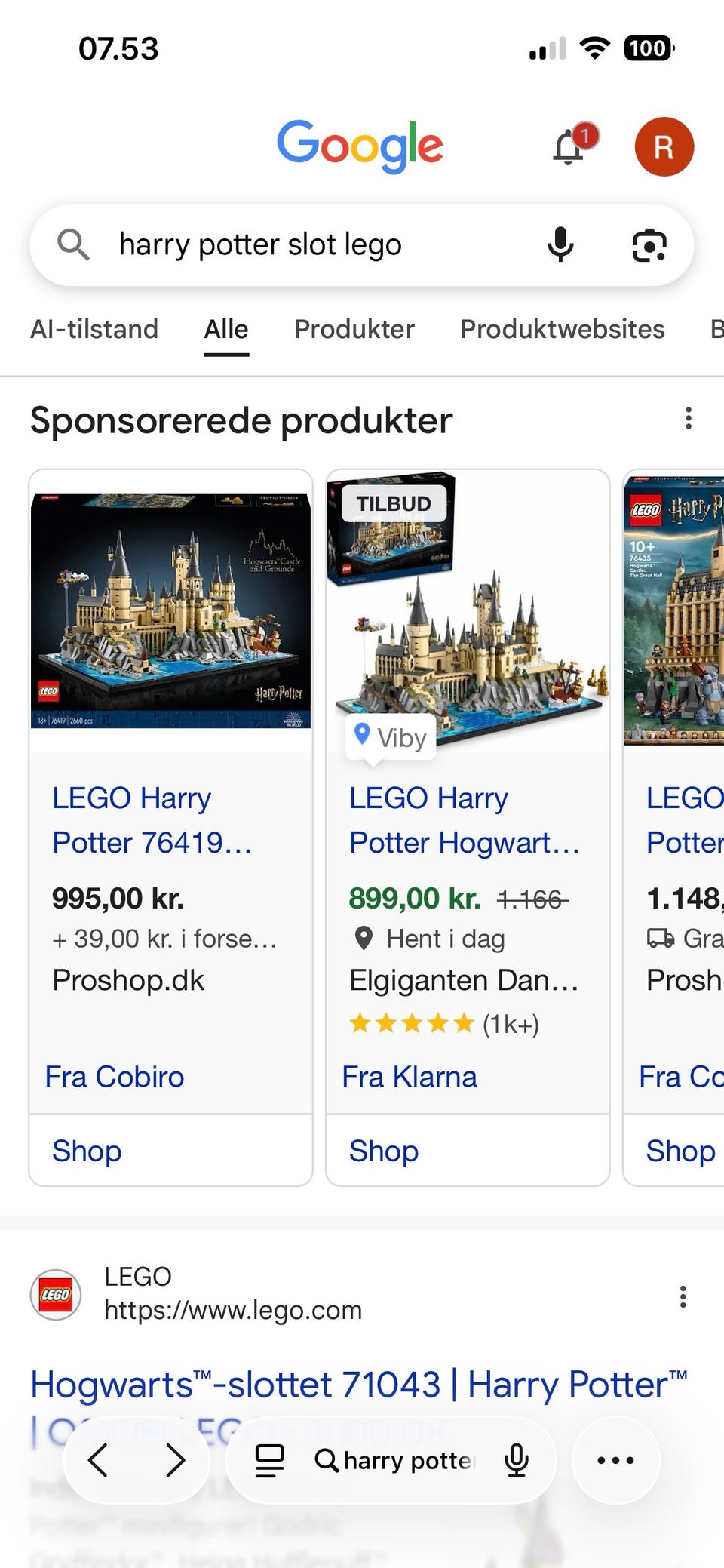Tap the magnifying glass icon in search bar
Screen dimensions: 724x1568
(x=73, y=244)
